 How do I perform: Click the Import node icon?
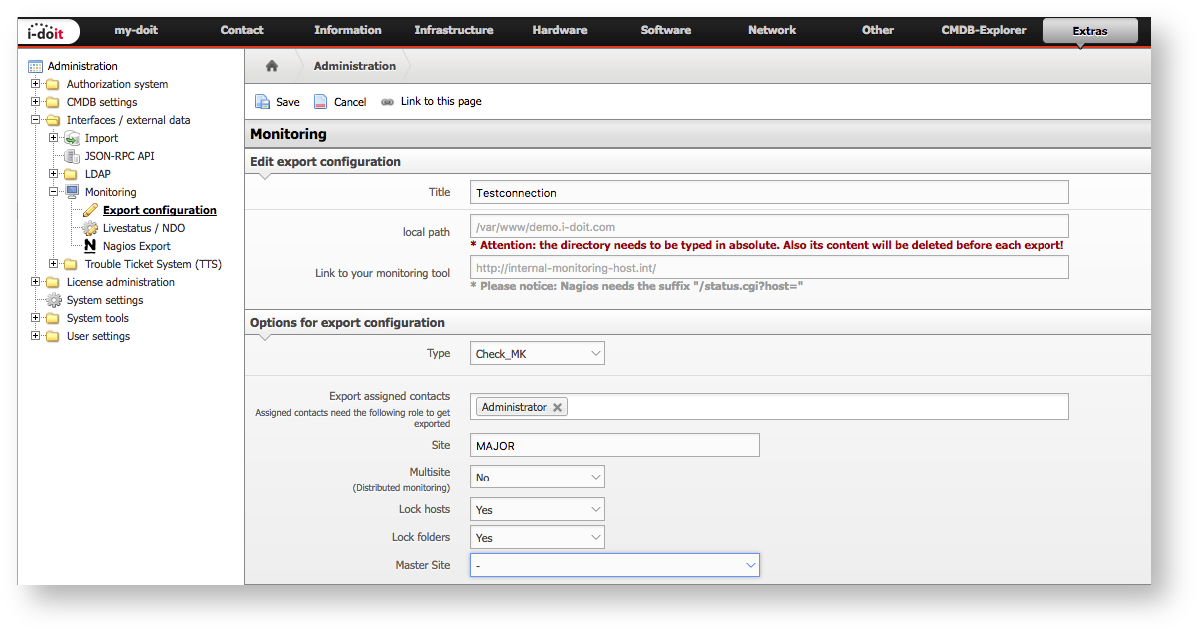(x=72, y=138)
